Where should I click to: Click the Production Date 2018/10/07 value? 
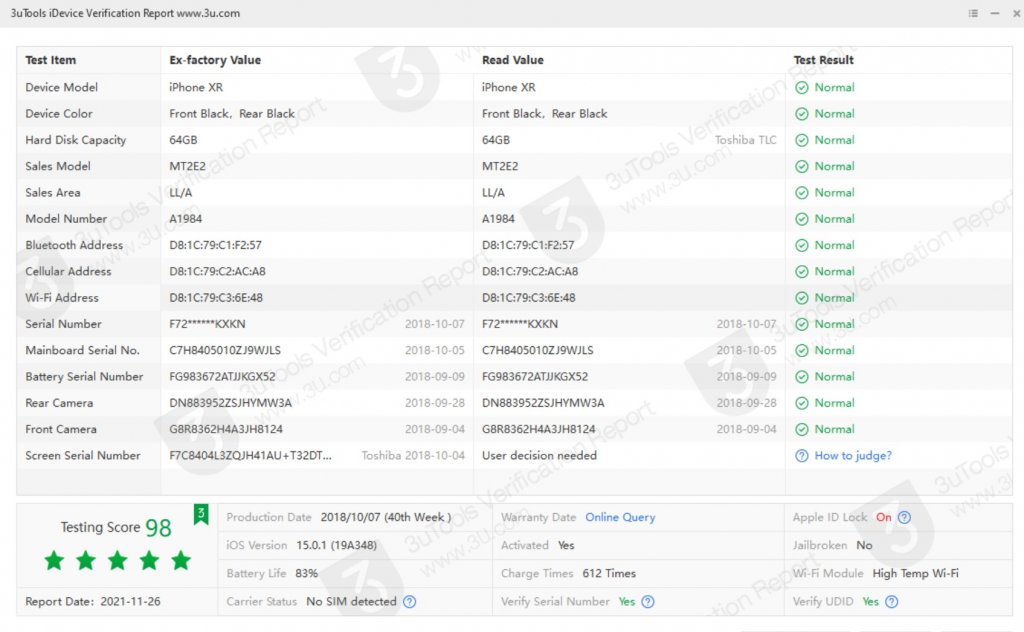click(385, 517)
